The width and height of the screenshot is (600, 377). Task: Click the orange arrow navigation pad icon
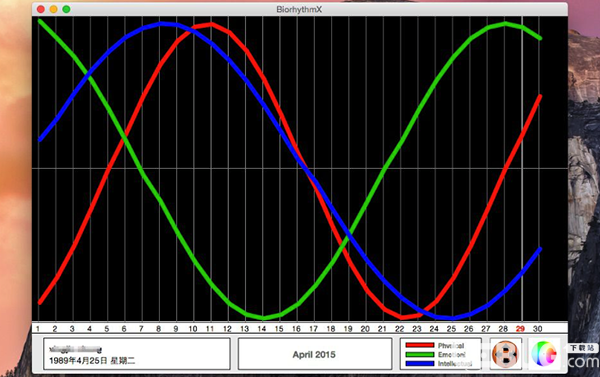tap(505, 354)
